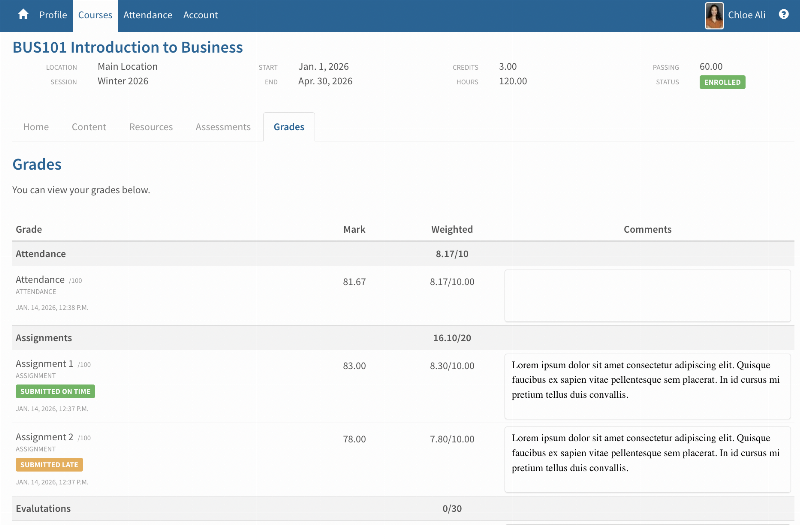Click the Chloe Ali username
The width and height of the screenshot is (800, 525).
[746, 15]
